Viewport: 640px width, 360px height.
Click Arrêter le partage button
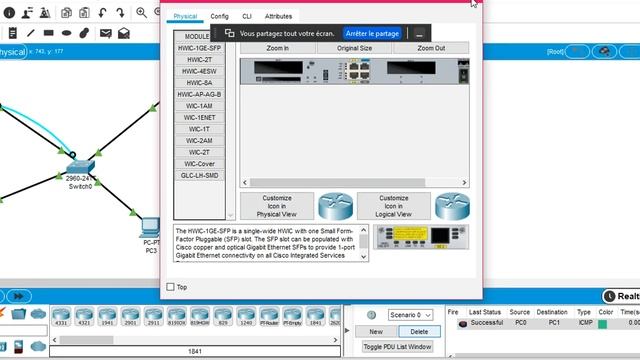(x=372, y=33)
